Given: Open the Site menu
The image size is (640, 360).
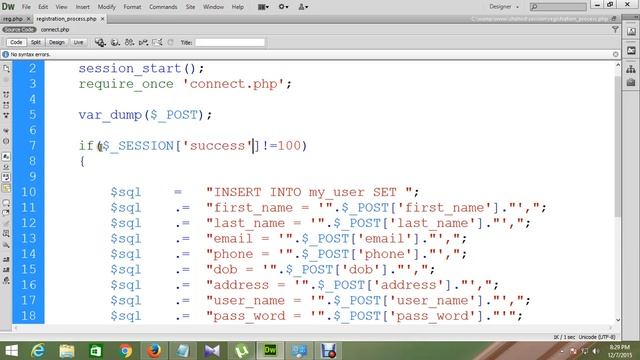Looking at the screenshot, I should (190, 7).
